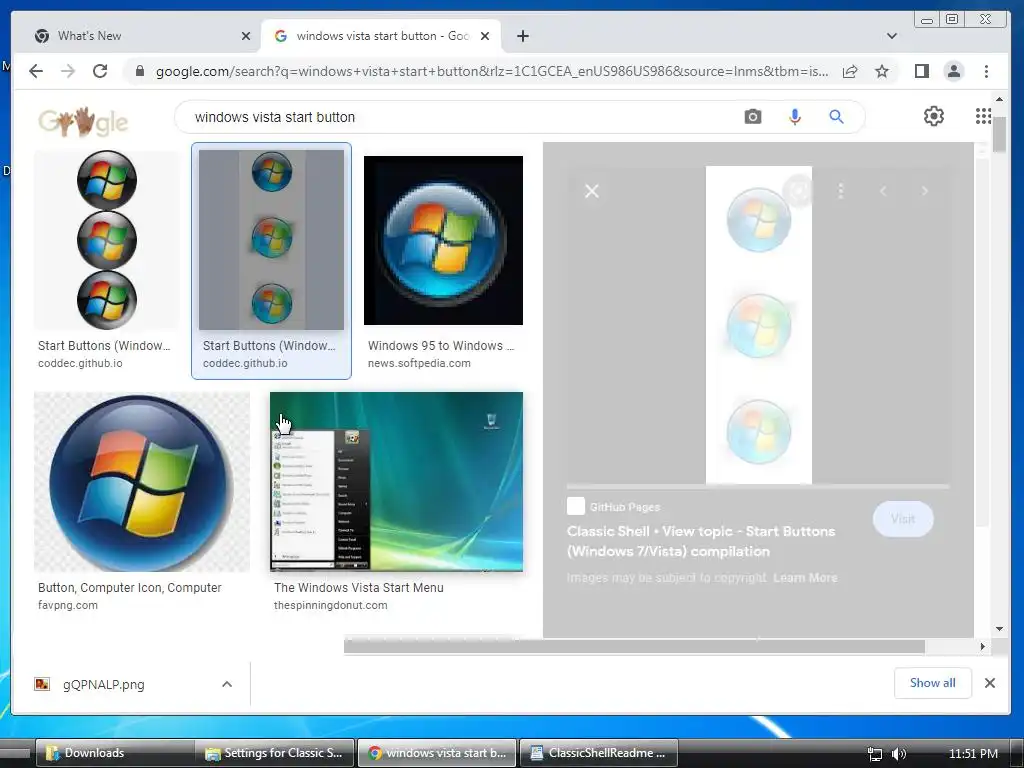The width and height of the screenshot is (1024, 768).
Task: Click the vertical page scrollbar thumb
Action: point(999,134)
